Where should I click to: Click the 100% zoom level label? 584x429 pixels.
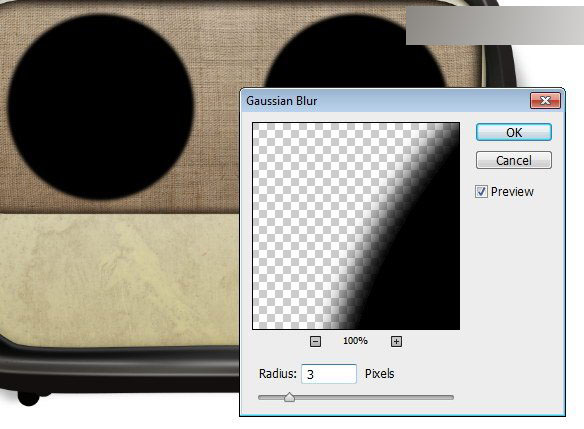point(355,341)
